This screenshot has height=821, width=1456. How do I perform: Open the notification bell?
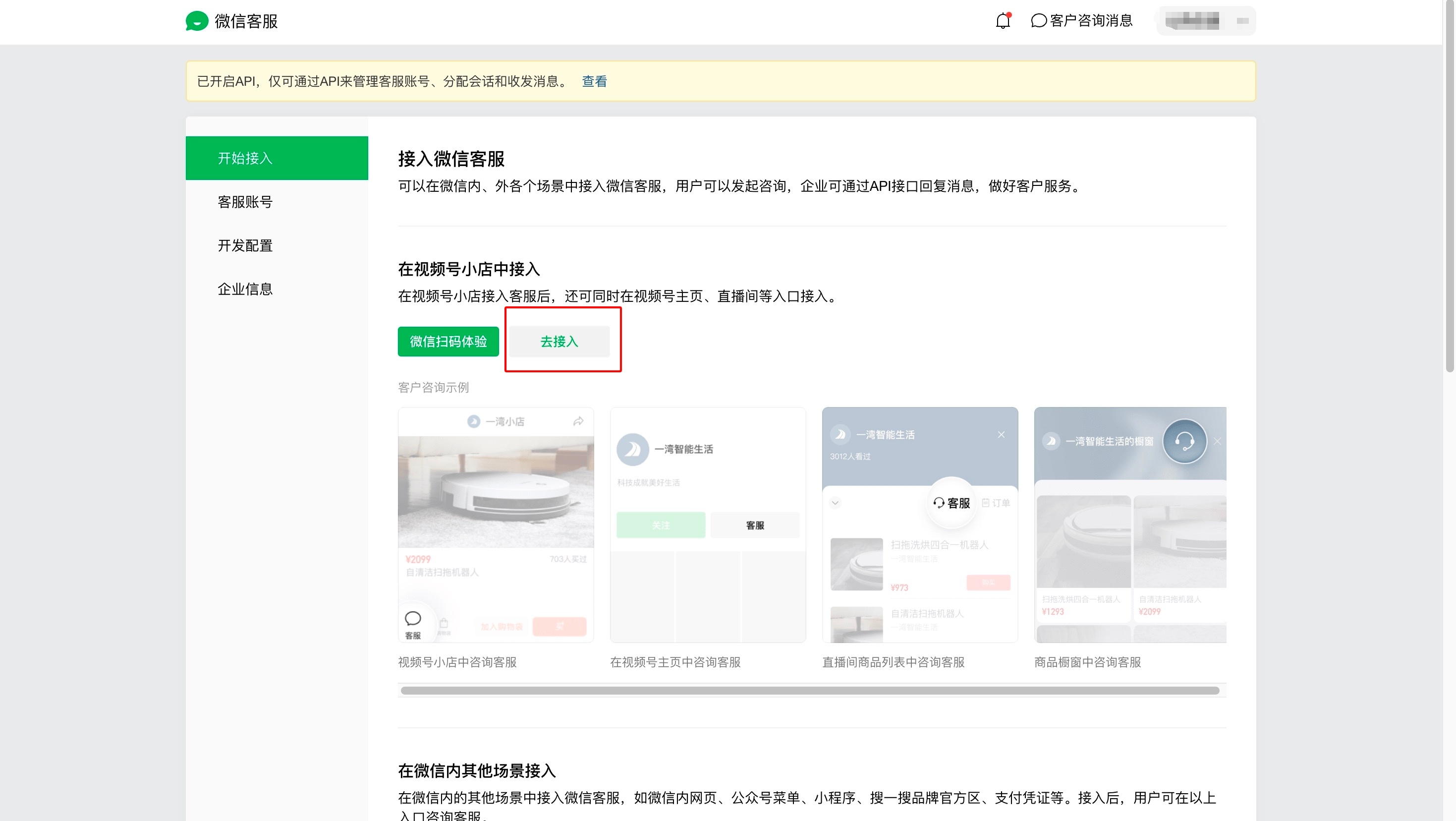click(1003, 21)
